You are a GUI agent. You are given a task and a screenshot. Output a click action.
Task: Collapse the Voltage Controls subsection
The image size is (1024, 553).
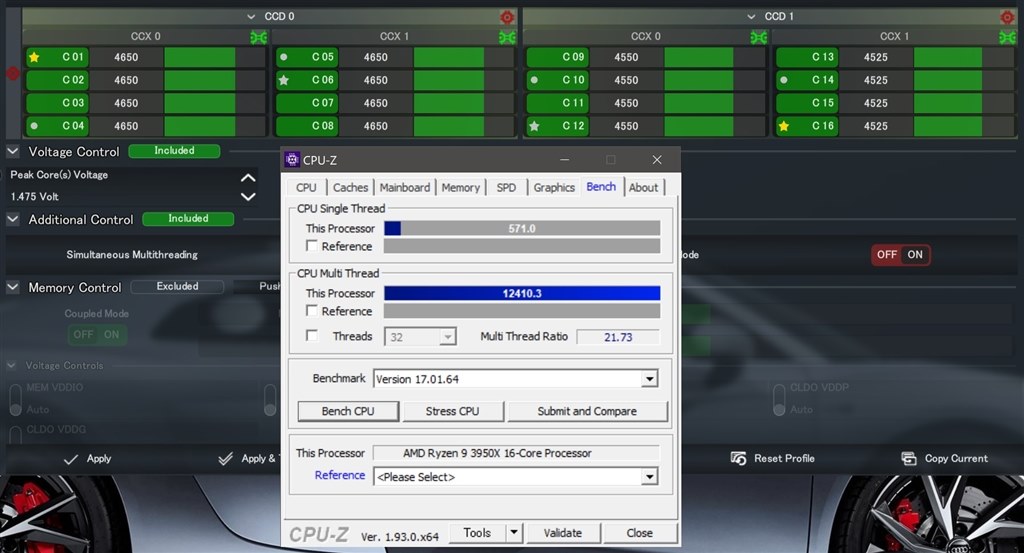pos(11,366)
